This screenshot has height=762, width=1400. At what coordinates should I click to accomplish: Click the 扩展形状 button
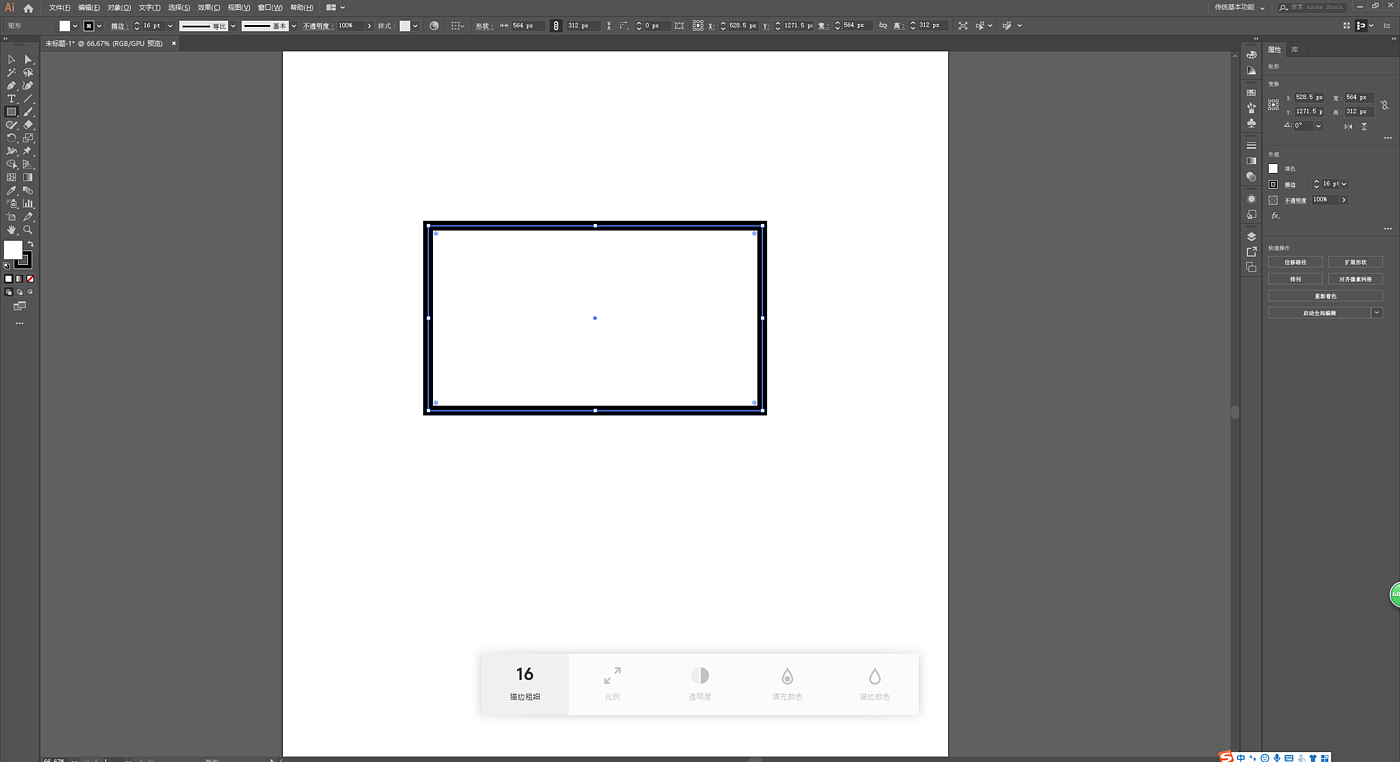(x=1354, y=262)
